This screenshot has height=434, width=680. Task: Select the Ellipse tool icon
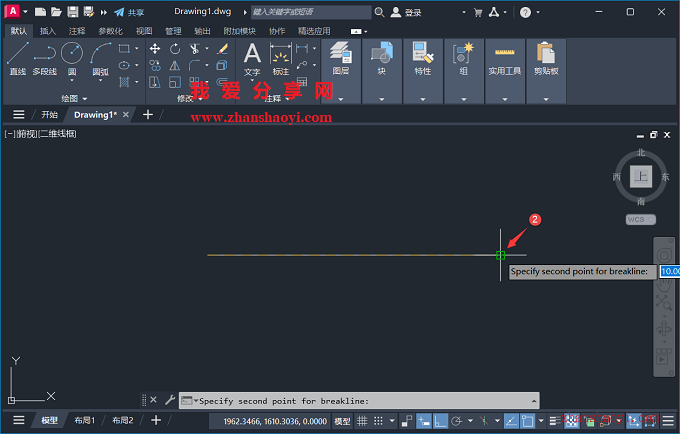124,65
